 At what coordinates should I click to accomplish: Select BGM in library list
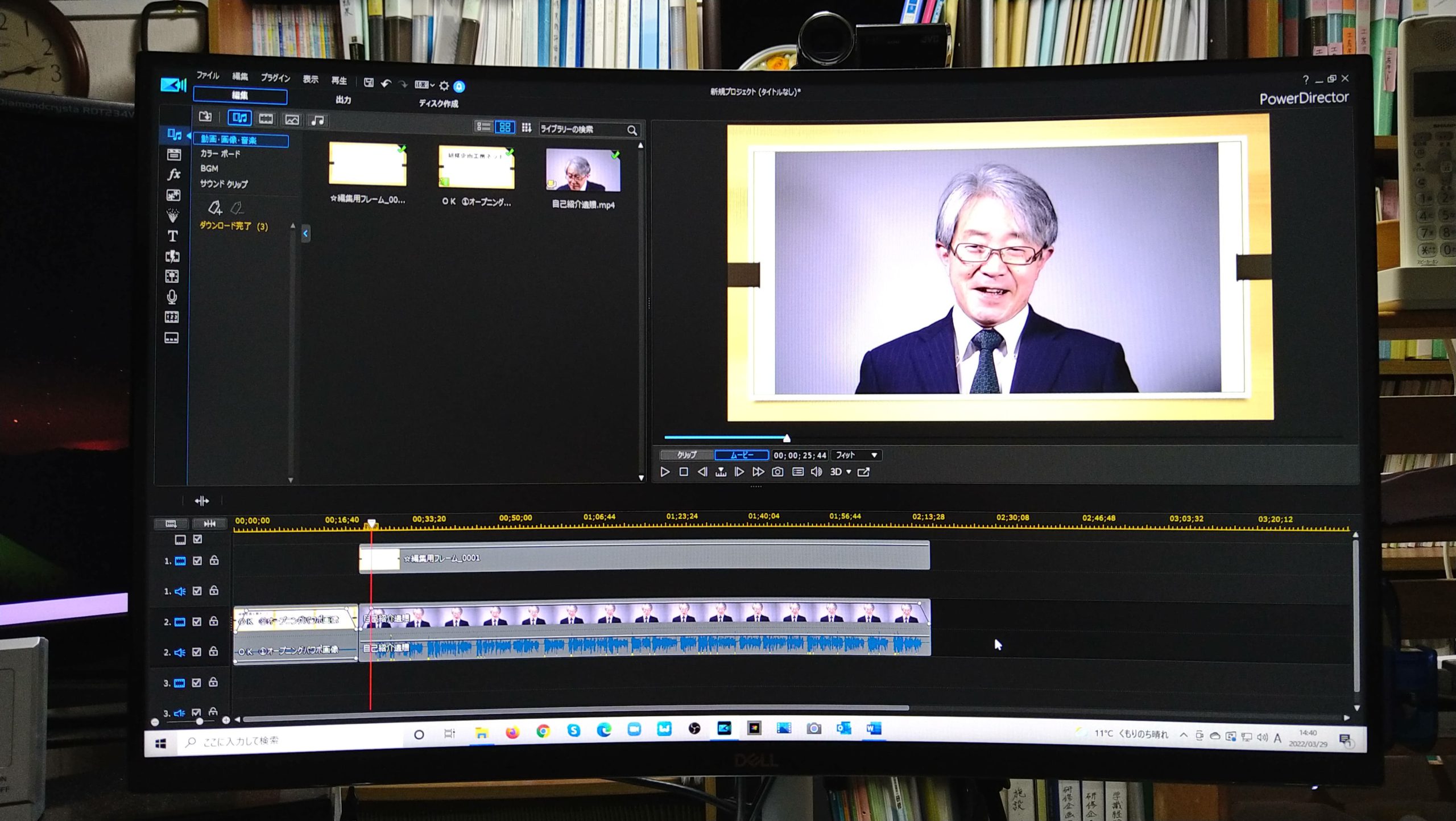[209, 168]
